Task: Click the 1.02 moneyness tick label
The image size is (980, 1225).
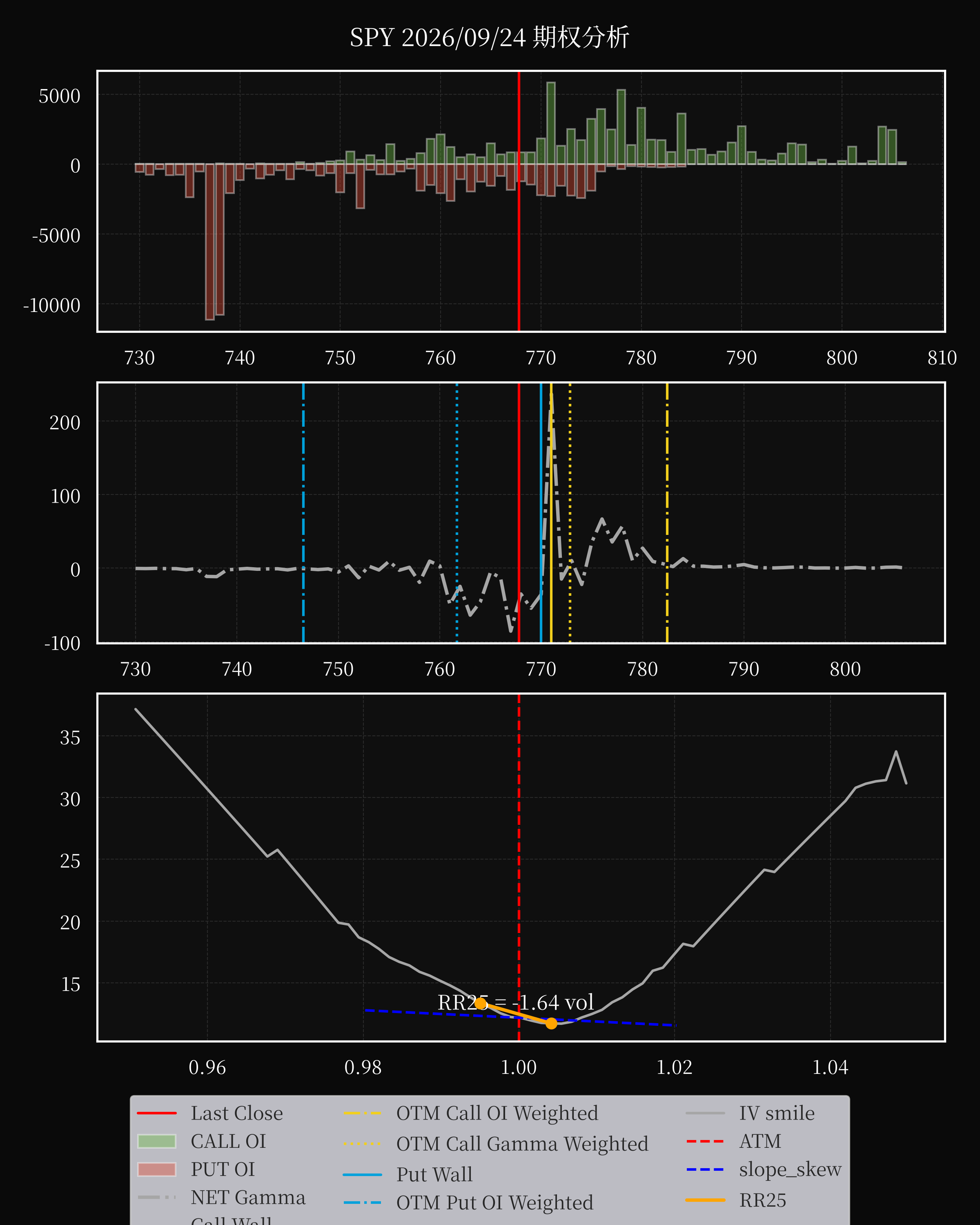Action: (x=674, y=1067)
